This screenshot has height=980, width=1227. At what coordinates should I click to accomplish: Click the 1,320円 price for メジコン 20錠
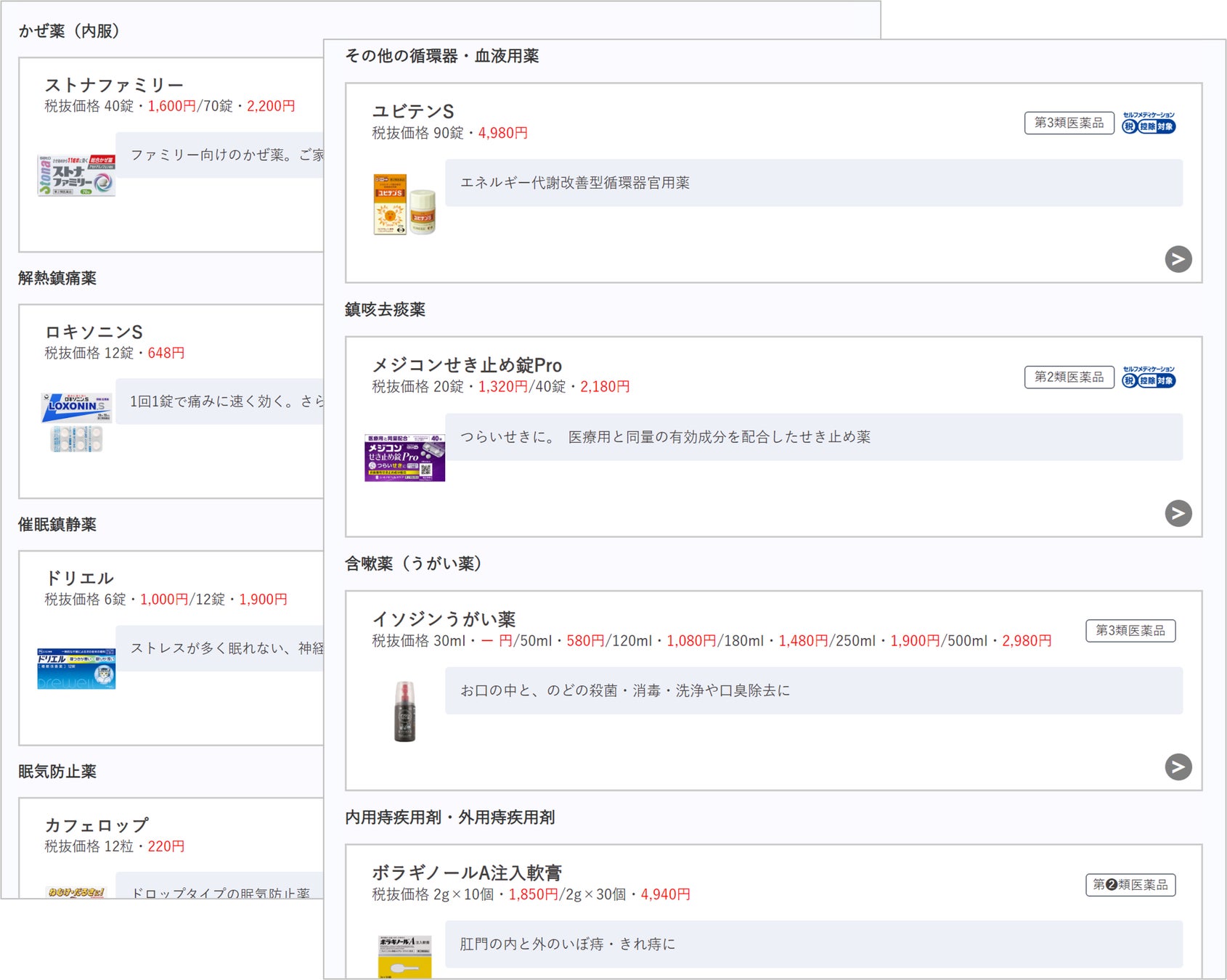pos(502,387)
